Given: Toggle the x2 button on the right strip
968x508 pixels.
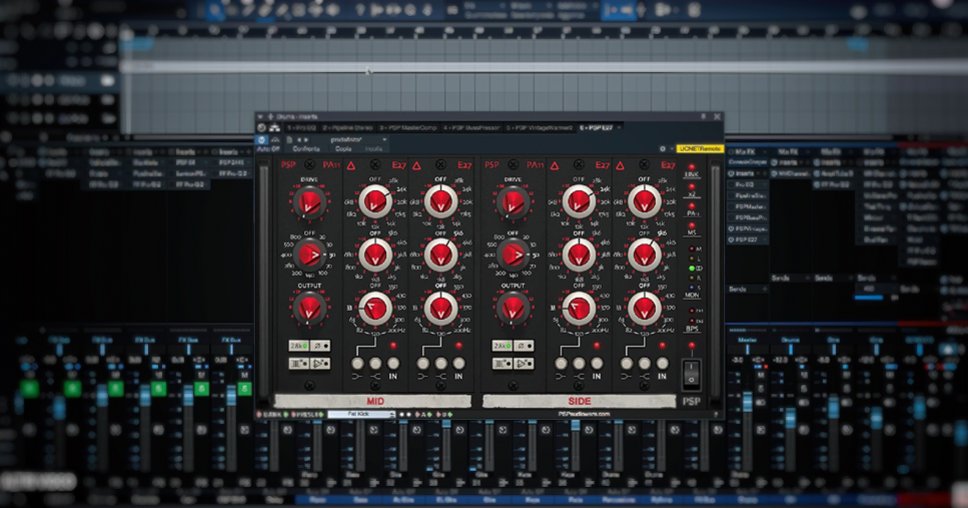Looking at the screenshot, I should [x=692, y=195].
